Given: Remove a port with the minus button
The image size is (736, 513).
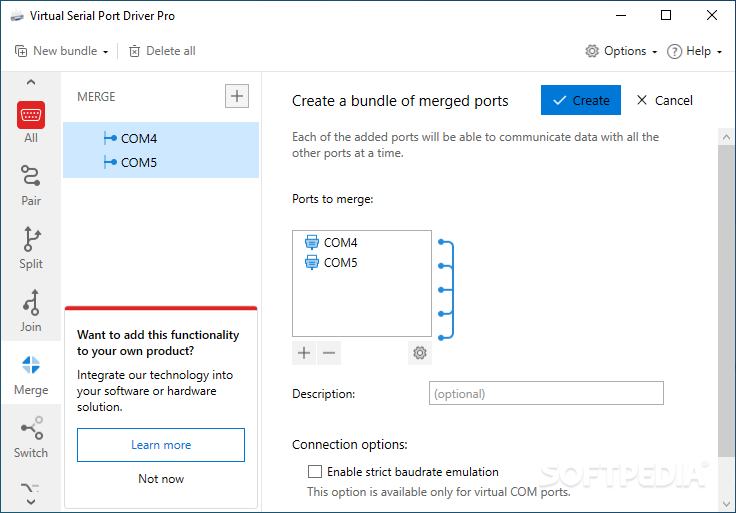Looking at the screenshot, I should click(x=329, y=353).
